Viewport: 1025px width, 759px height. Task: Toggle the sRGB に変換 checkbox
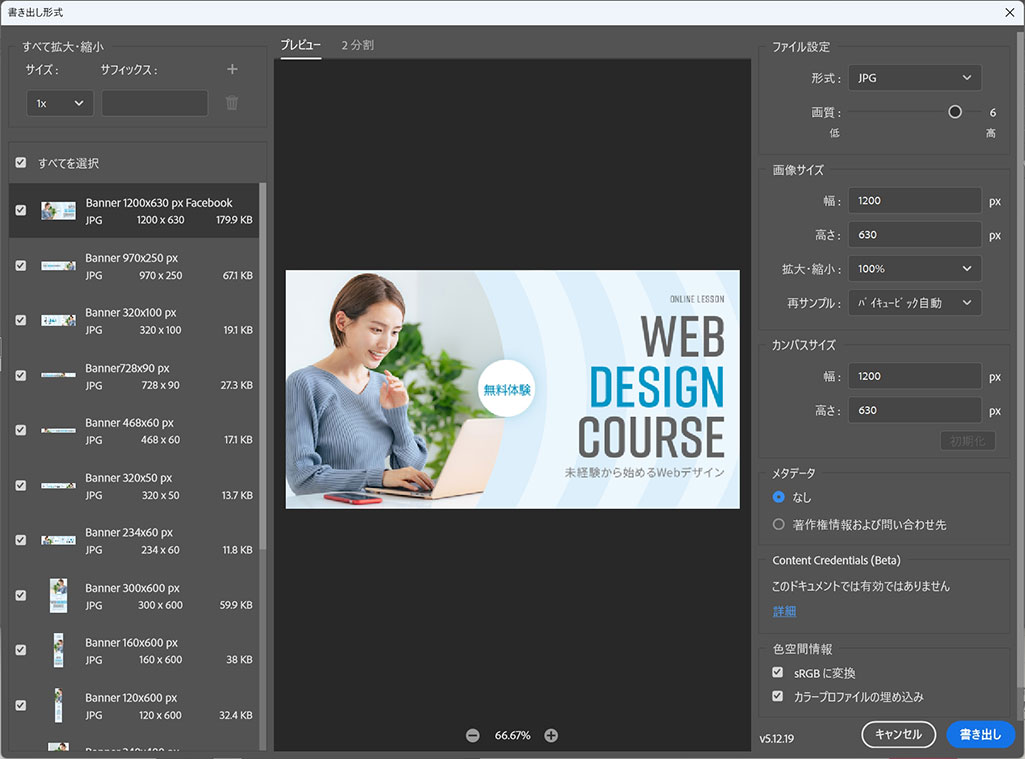(777, 672)
